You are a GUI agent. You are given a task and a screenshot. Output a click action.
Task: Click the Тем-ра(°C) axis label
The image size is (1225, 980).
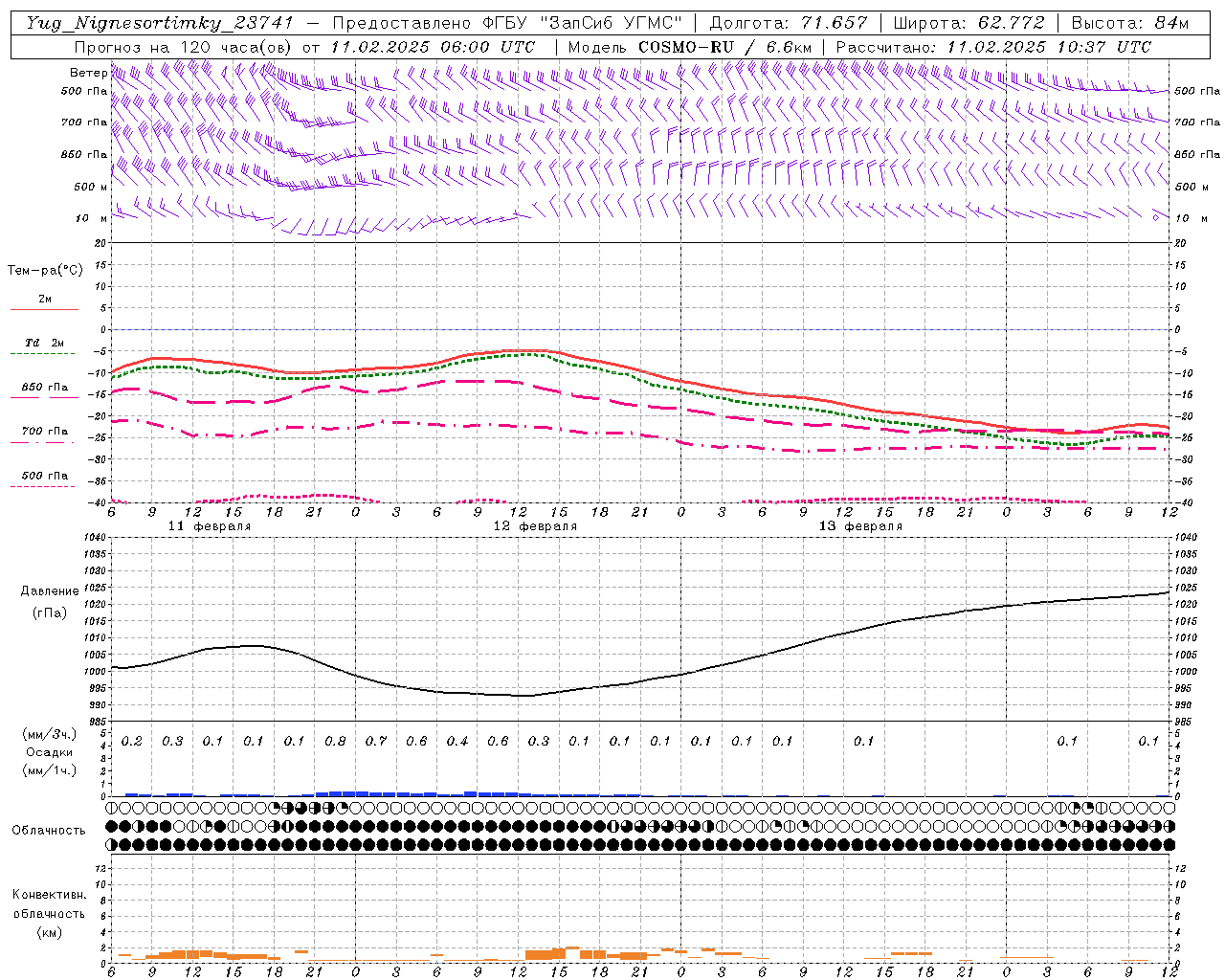tap(45, 271)
